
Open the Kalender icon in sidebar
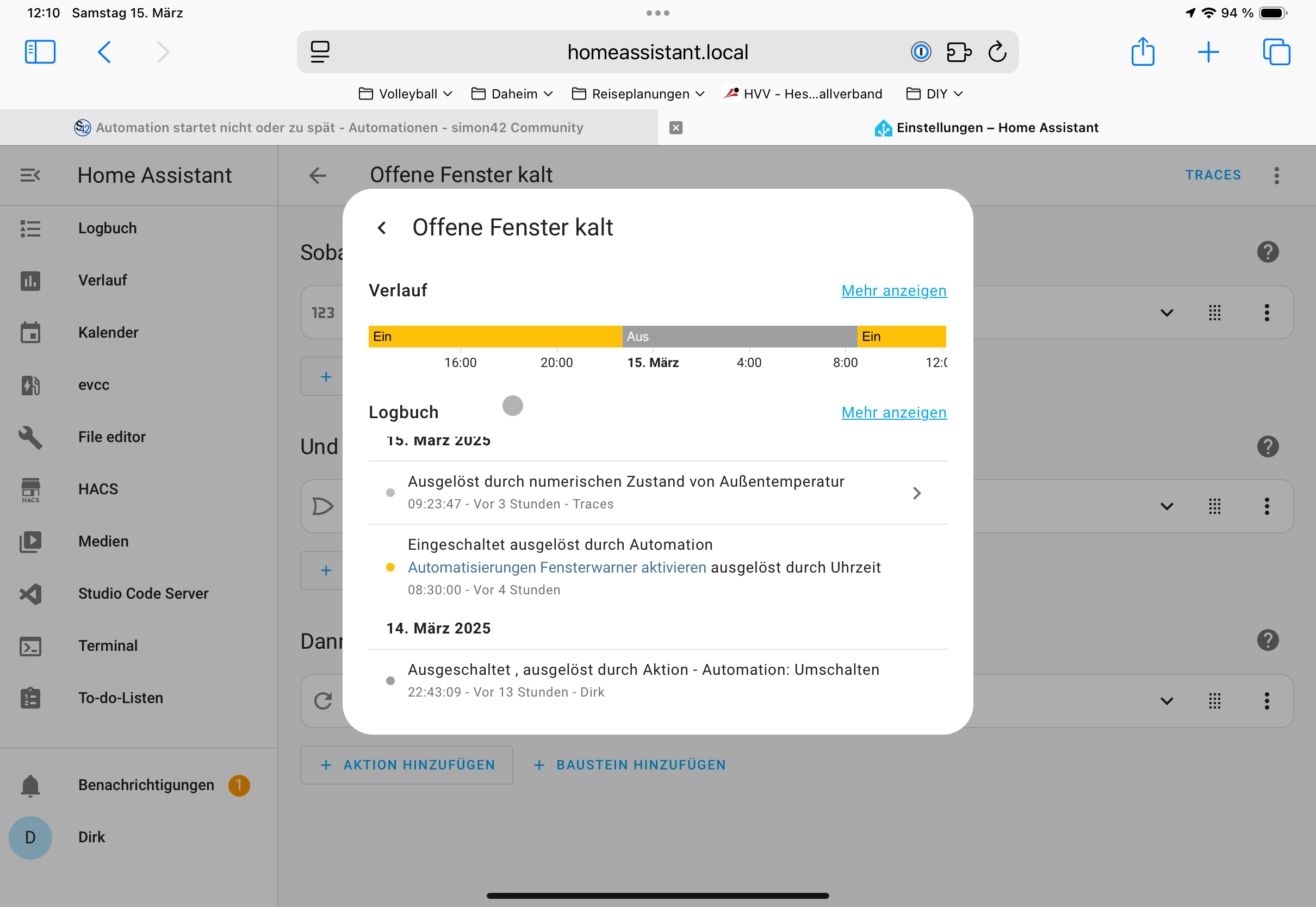(x=30, y=333)
